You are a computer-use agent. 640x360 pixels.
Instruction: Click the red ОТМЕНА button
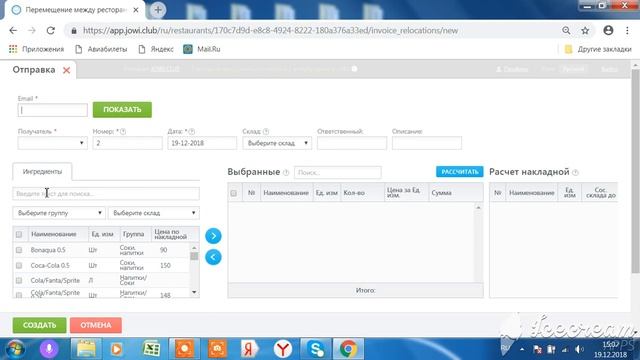point(96,325)
